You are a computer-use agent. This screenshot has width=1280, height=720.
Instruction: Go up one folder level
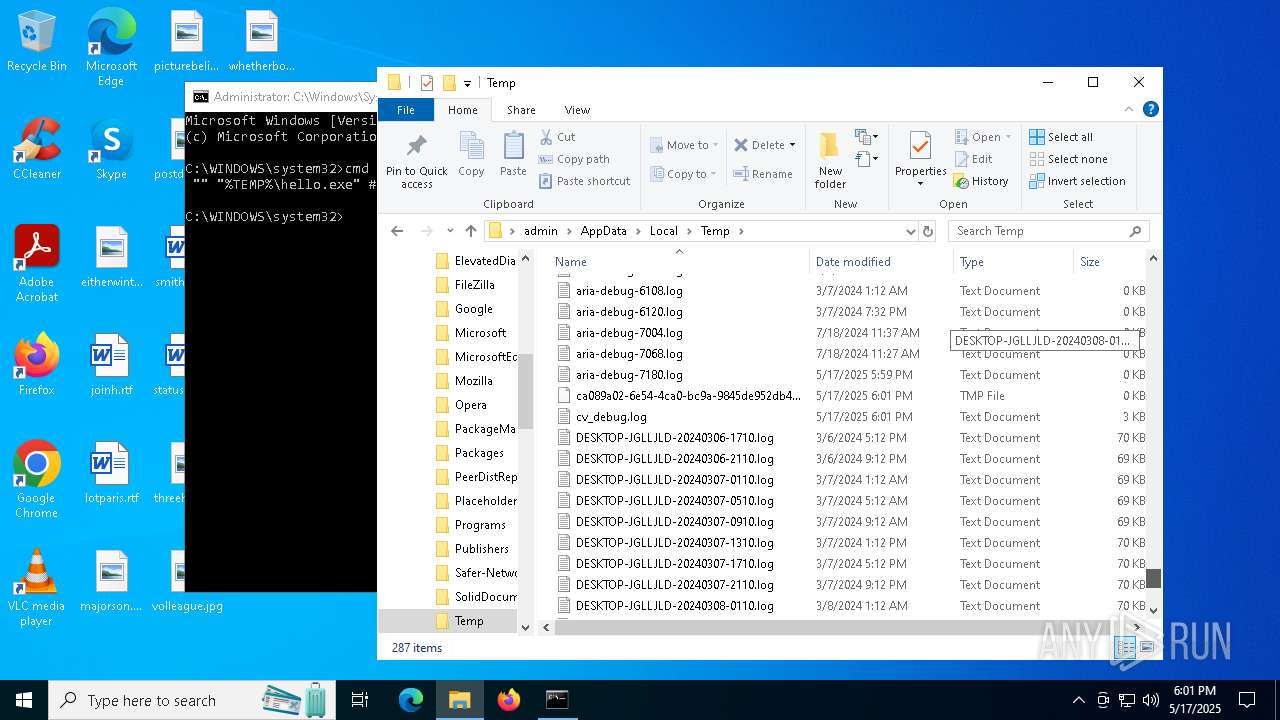471,231
